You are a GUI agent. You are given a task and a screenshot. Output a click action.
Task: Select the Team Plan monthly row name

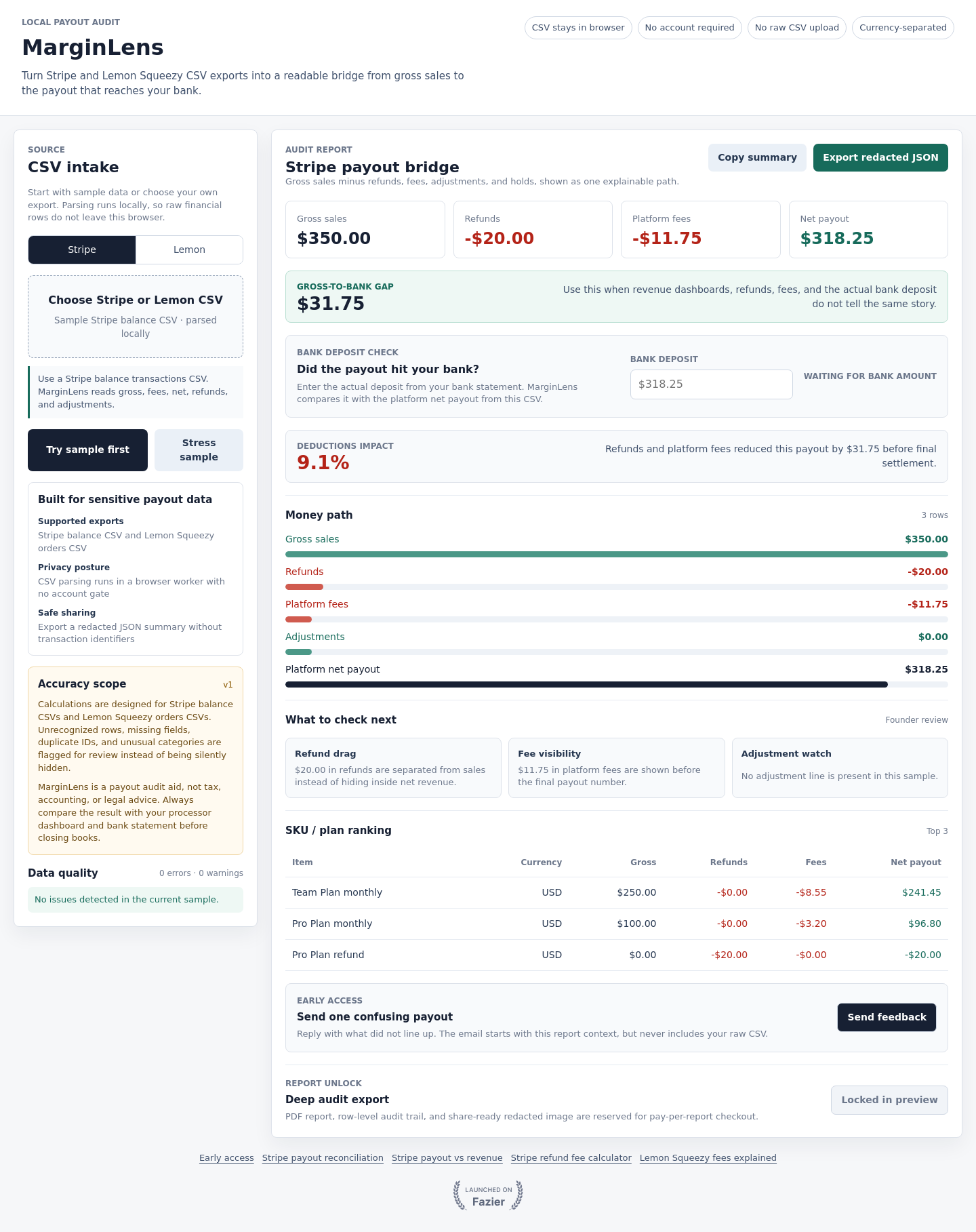[337, 892]
